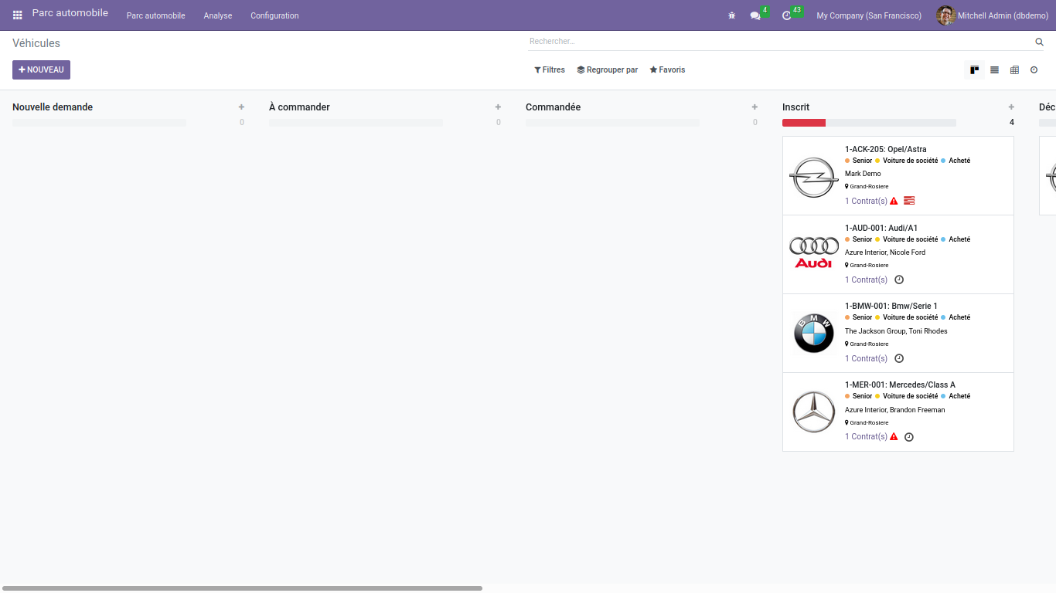Click the search magnifier icon
Image resolution: width=1056 pixels, height=593 pixels.
[1039, 42]
